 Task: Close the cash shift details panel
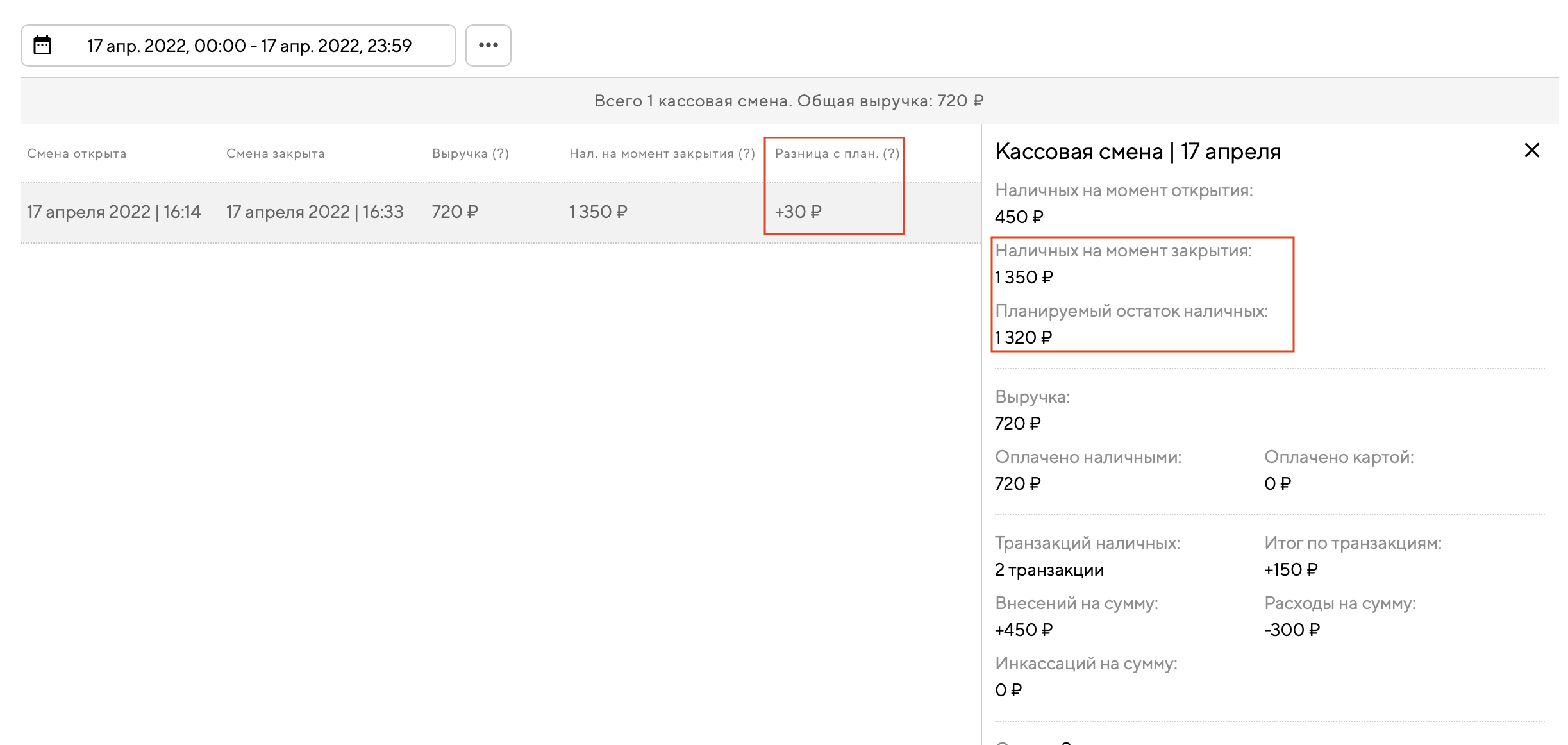tap(1531, 151)
